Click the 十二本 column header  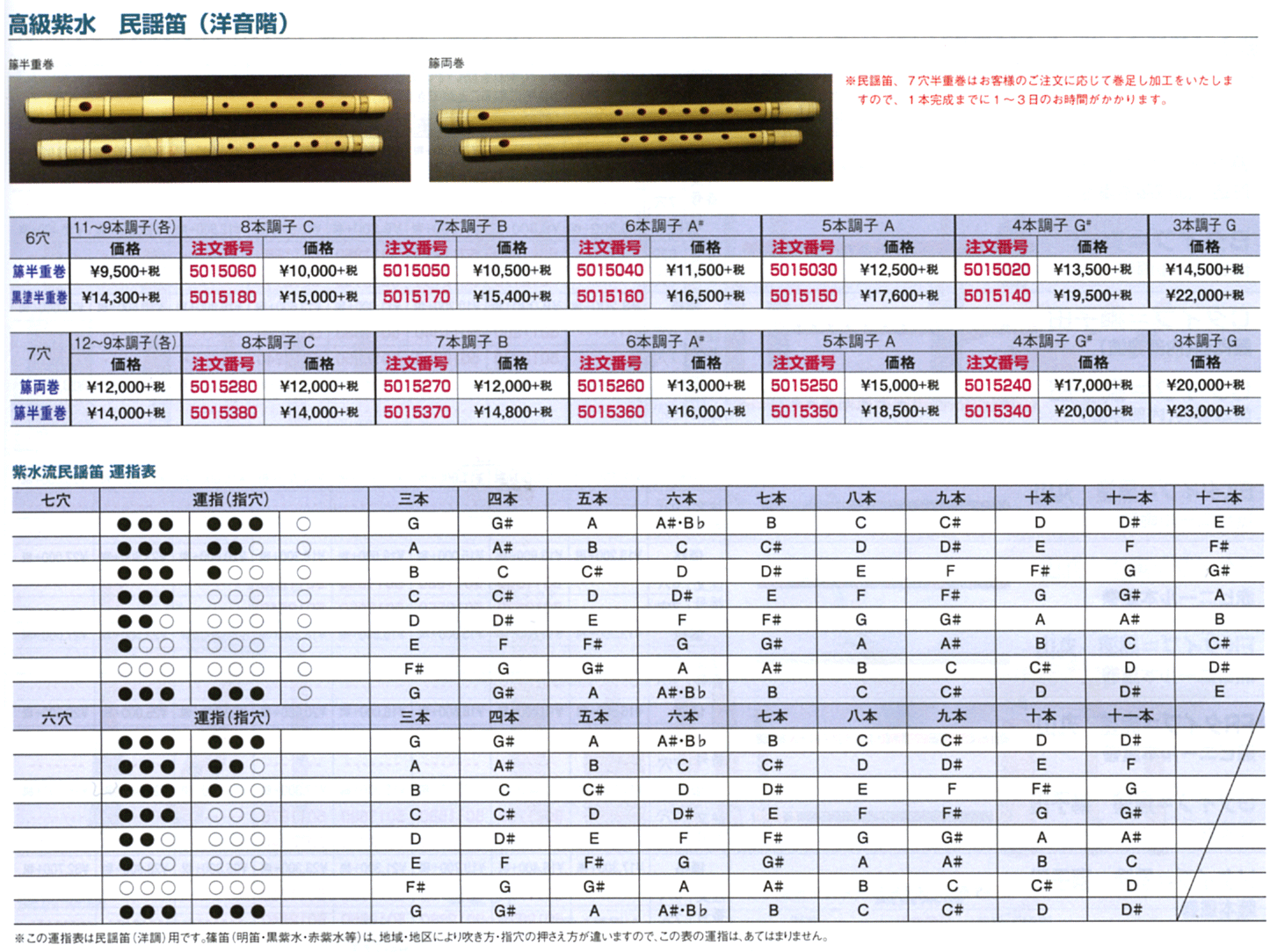click(1219, 498)
